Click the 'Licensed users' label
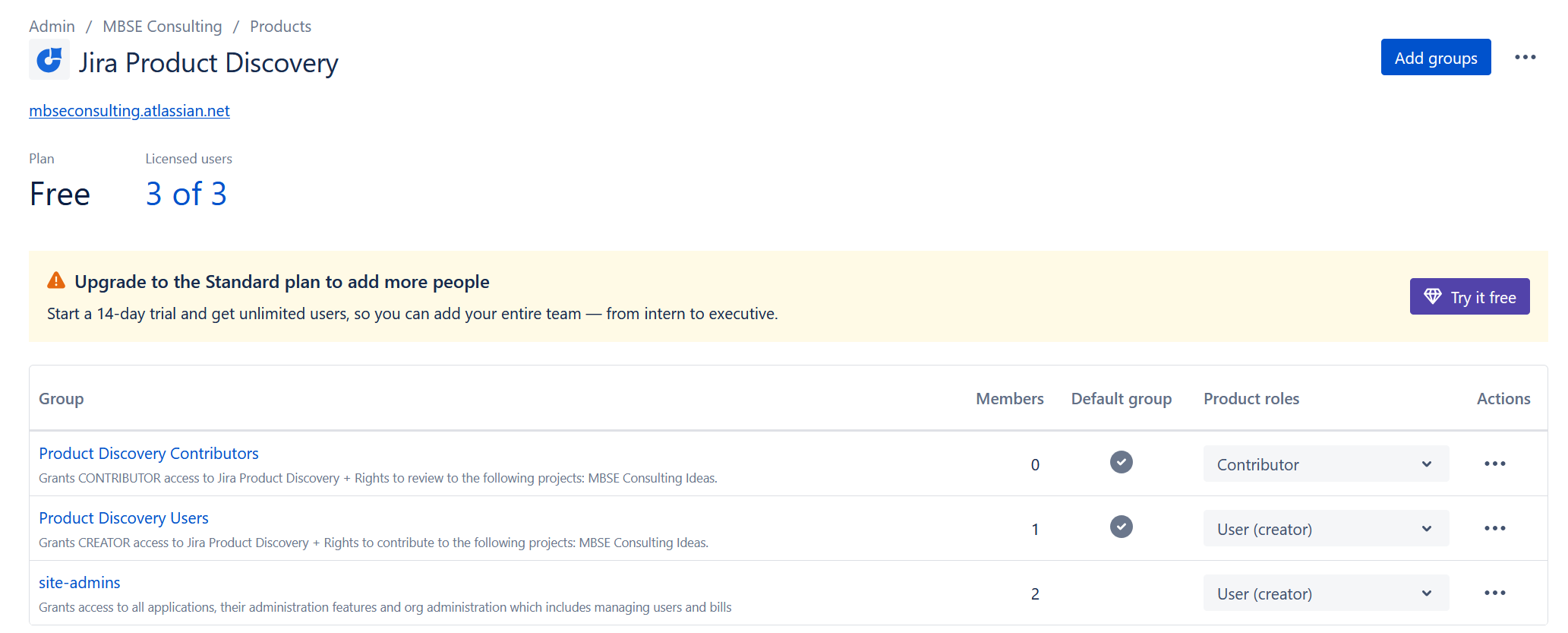This screenshot has width=1568, height=633. tap(188, 159)
